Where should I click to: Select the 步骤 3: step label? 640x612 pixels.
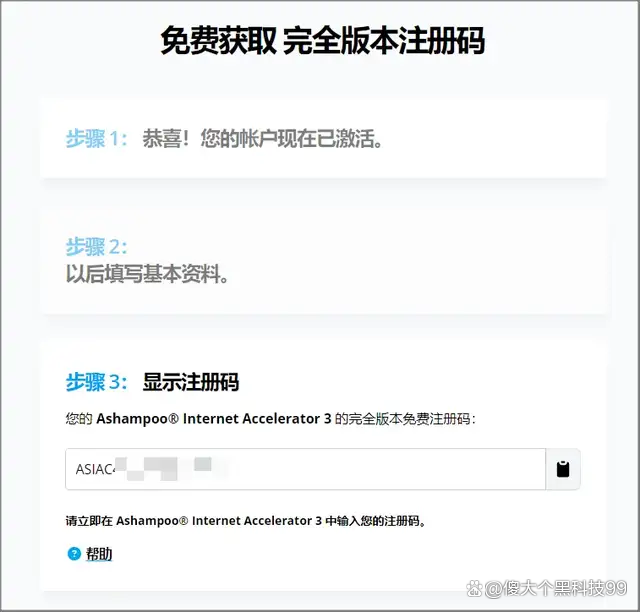(96, 383)
